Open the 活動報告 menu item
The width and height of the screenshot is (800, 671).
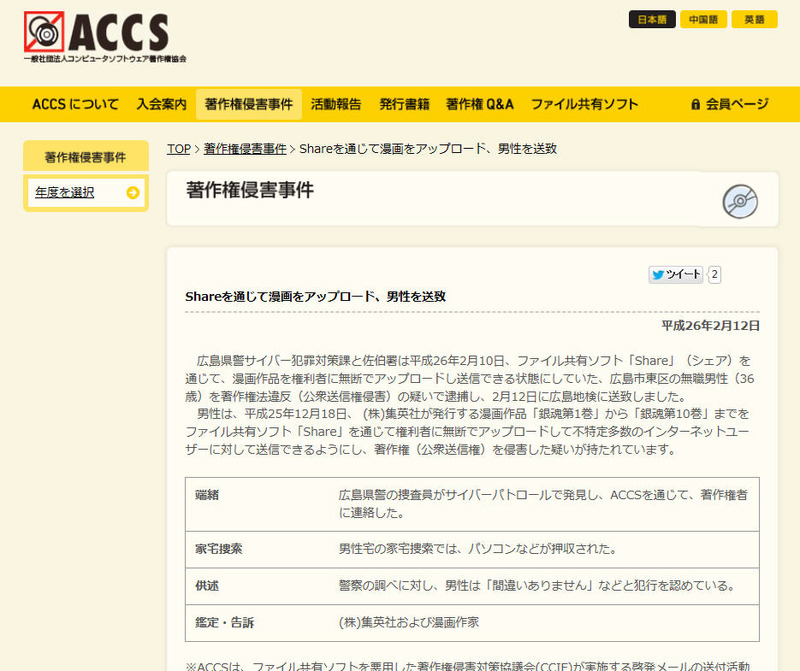click(336, 104)
